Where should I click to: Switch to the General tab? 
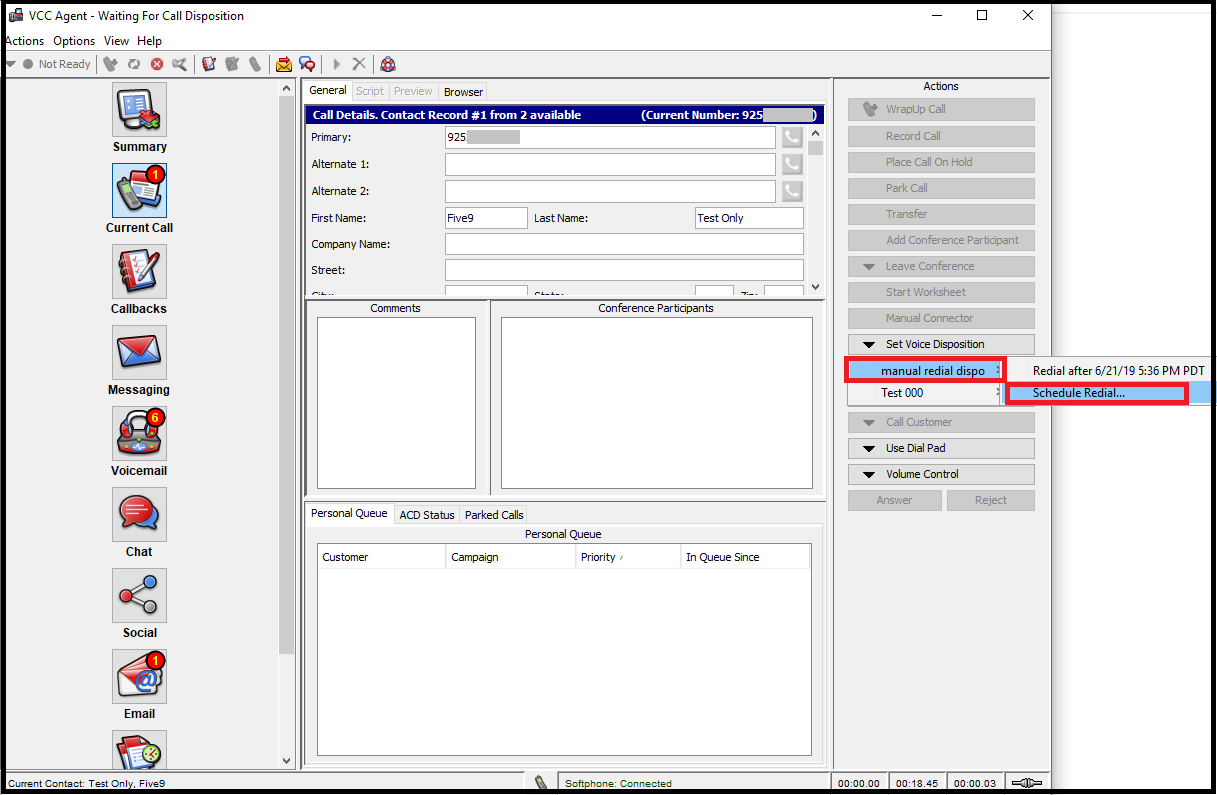click(327, 91)
